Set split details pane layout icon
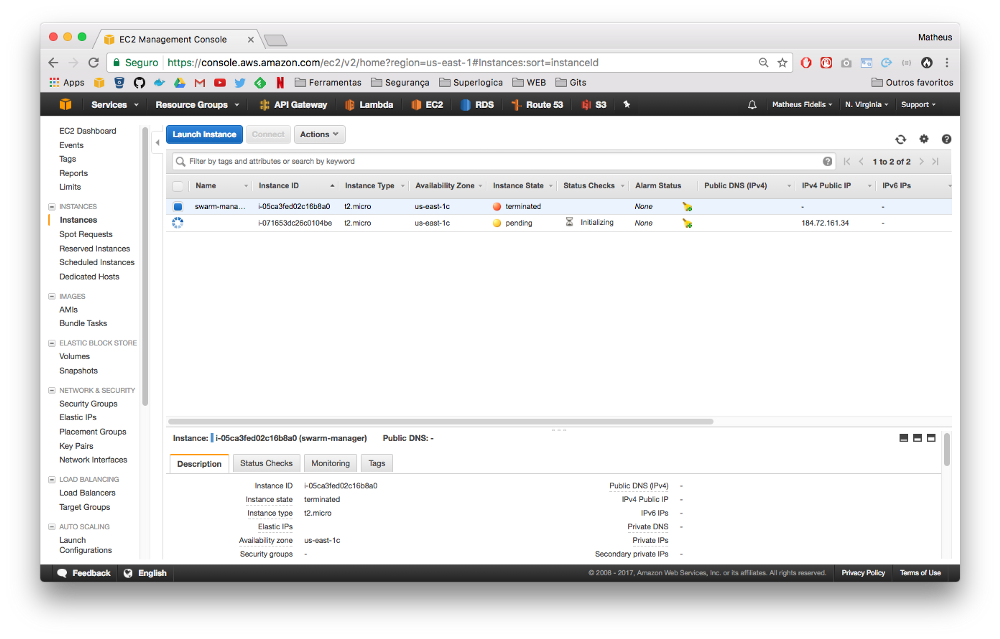This screenshot has width=1000, height=639. (x=917, y=438)
